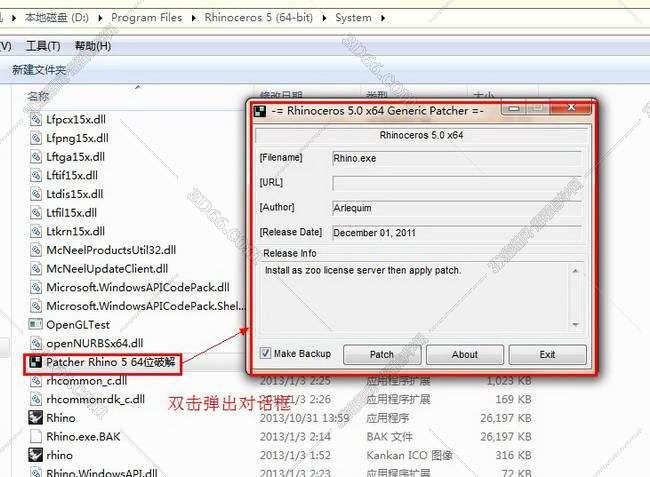Click the BAK 文件 type cell
The height and width of the screenshot is (477, 650).
point(389,436)
